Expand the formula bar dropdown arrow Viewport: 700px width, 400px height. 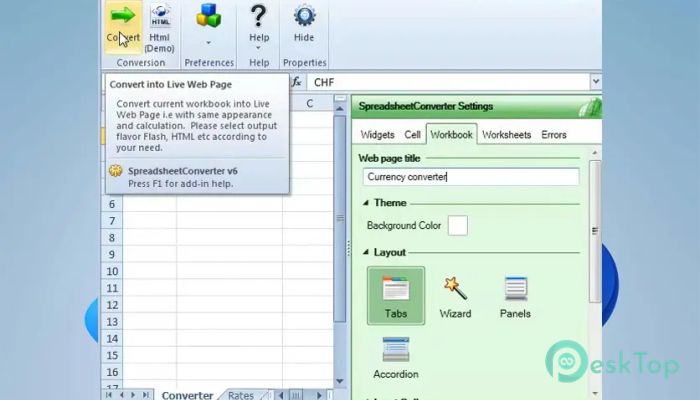596,82
